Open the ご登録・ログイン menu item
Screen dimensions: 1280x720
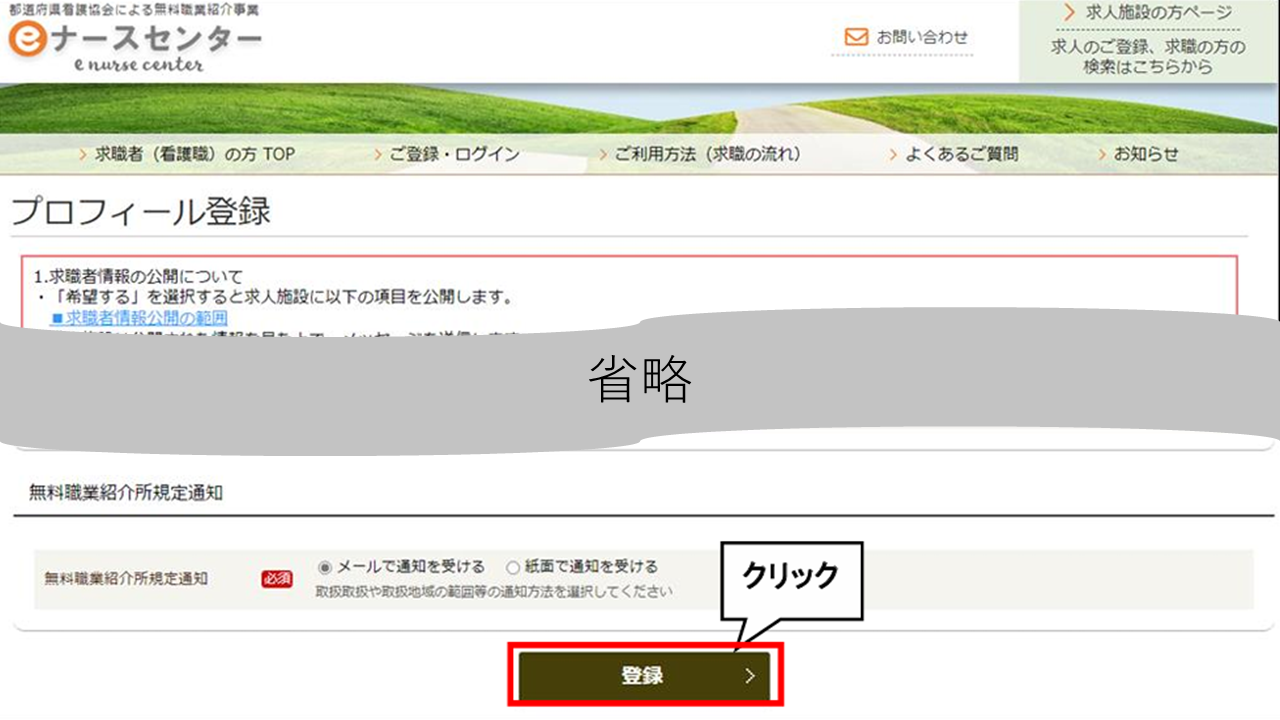tap(455, 154)
